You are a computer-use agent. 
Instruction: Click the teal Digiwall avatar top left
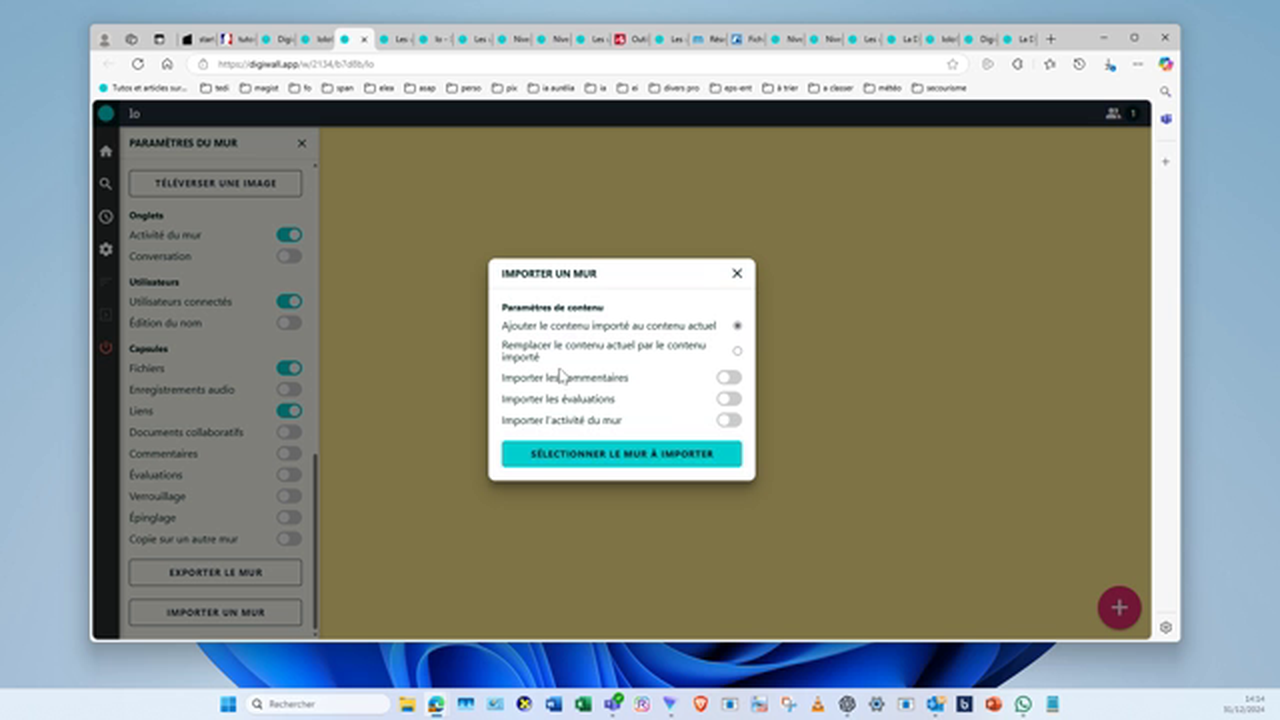click(105, 113)
